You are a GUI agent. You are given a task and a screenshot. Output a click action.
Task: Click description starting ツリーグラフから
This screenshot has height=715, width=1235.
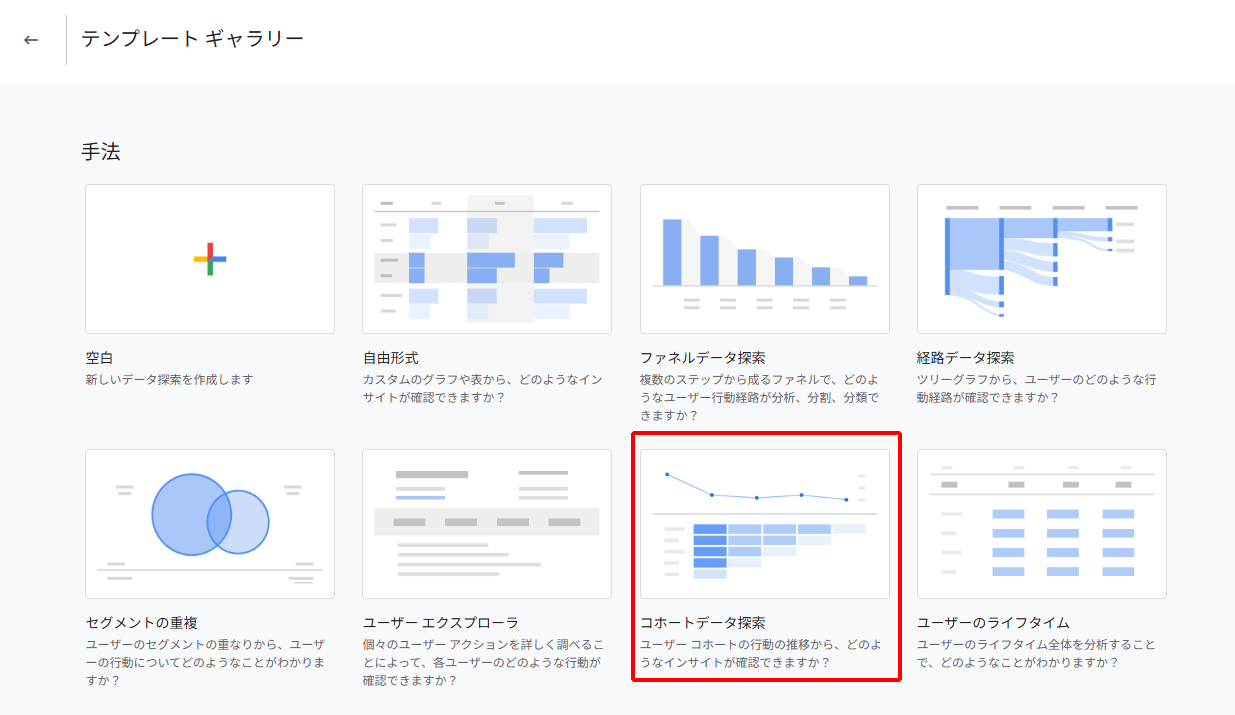click(x=1039, y=388)
